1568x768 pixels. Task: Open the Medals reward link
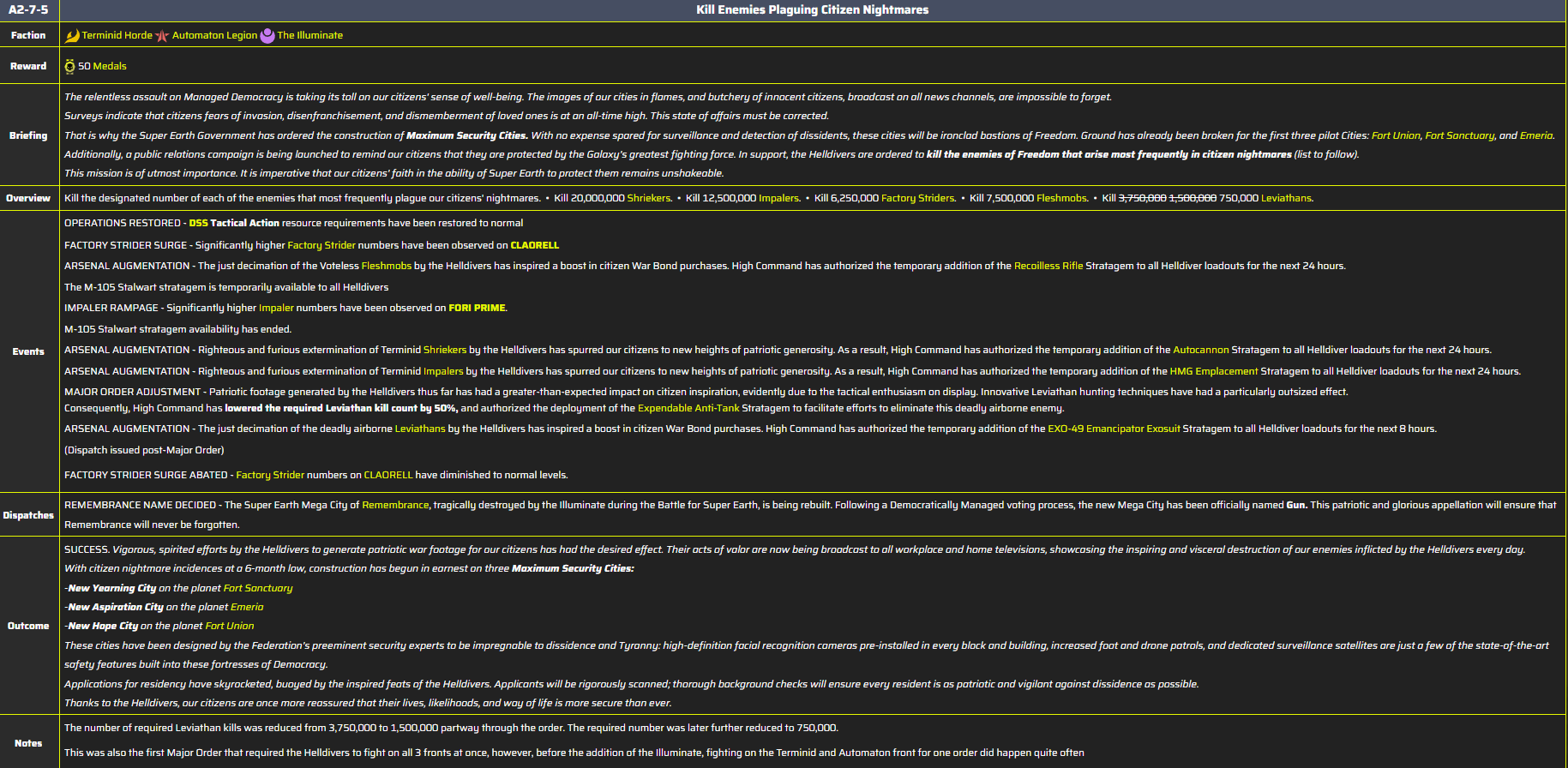coord(110,66)
